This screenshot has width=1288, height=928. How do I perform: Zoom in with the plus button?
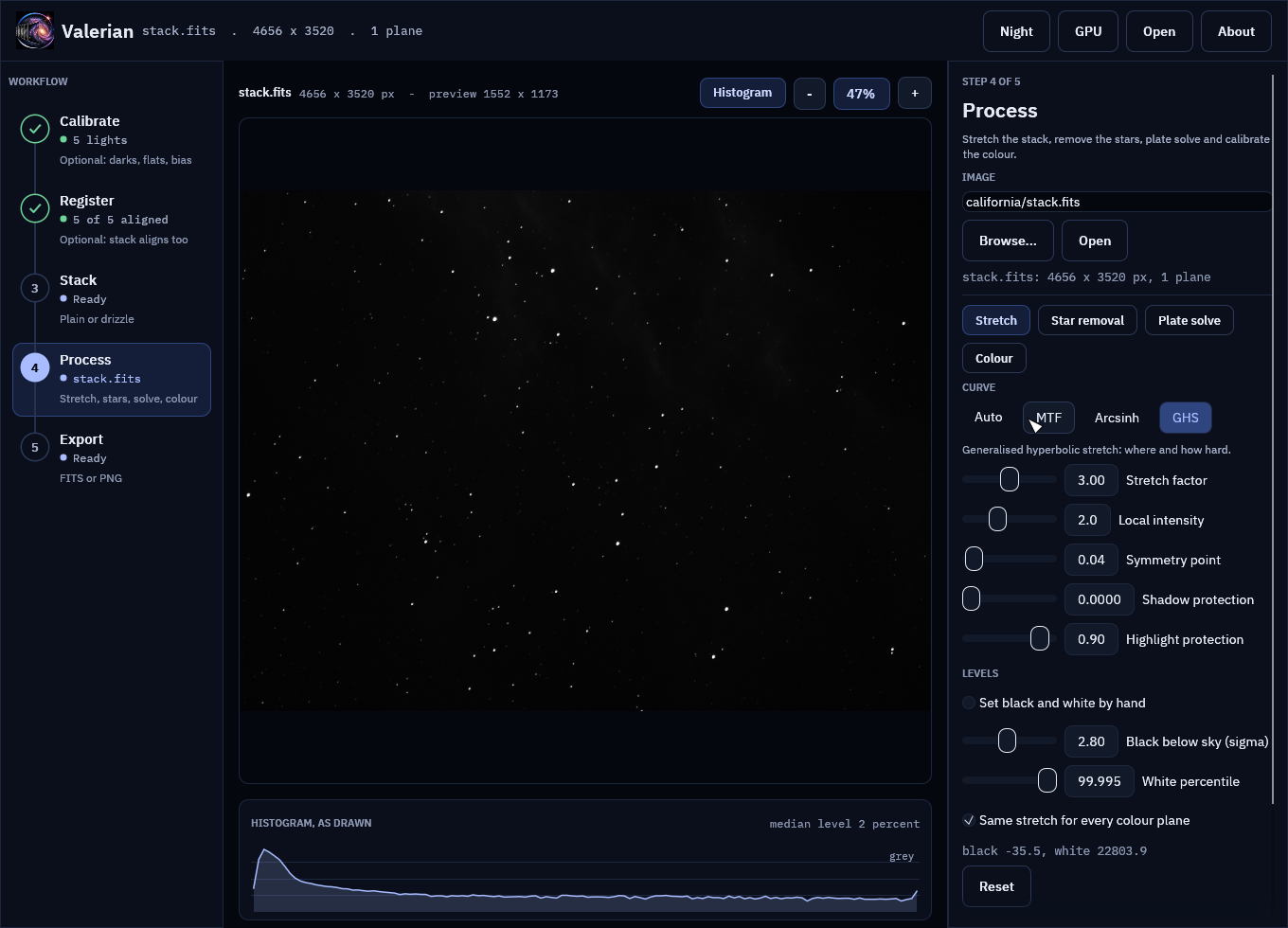click(915, 93)
